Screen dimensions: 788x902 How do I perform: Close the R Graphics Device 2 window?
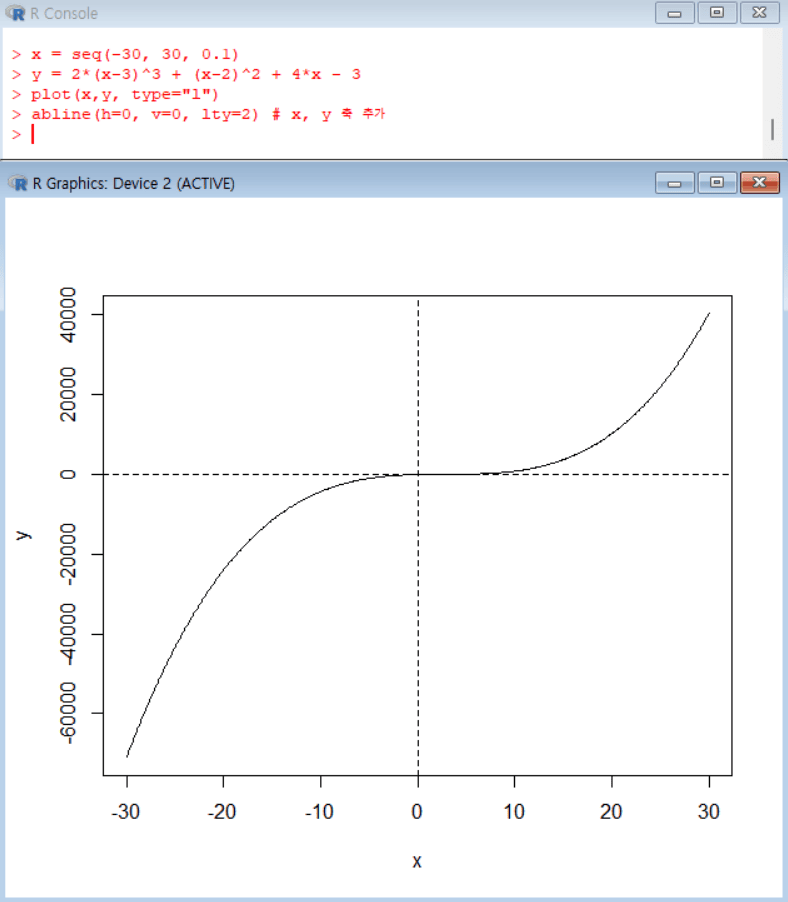[x=759, y=183]
